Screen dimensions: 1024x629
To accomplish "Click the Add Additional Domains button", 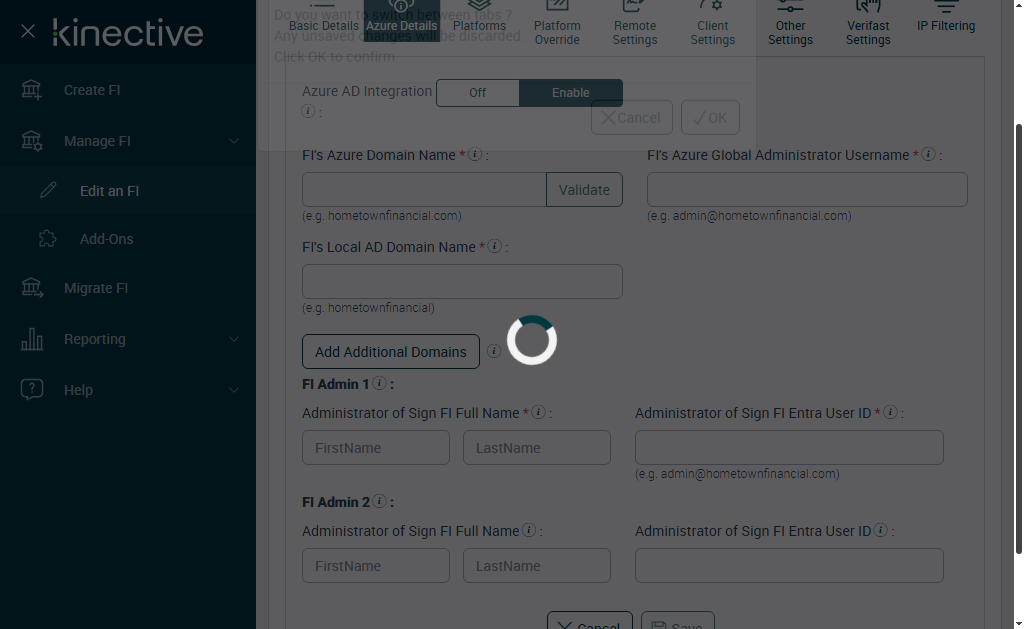I will tap(391, 351).
